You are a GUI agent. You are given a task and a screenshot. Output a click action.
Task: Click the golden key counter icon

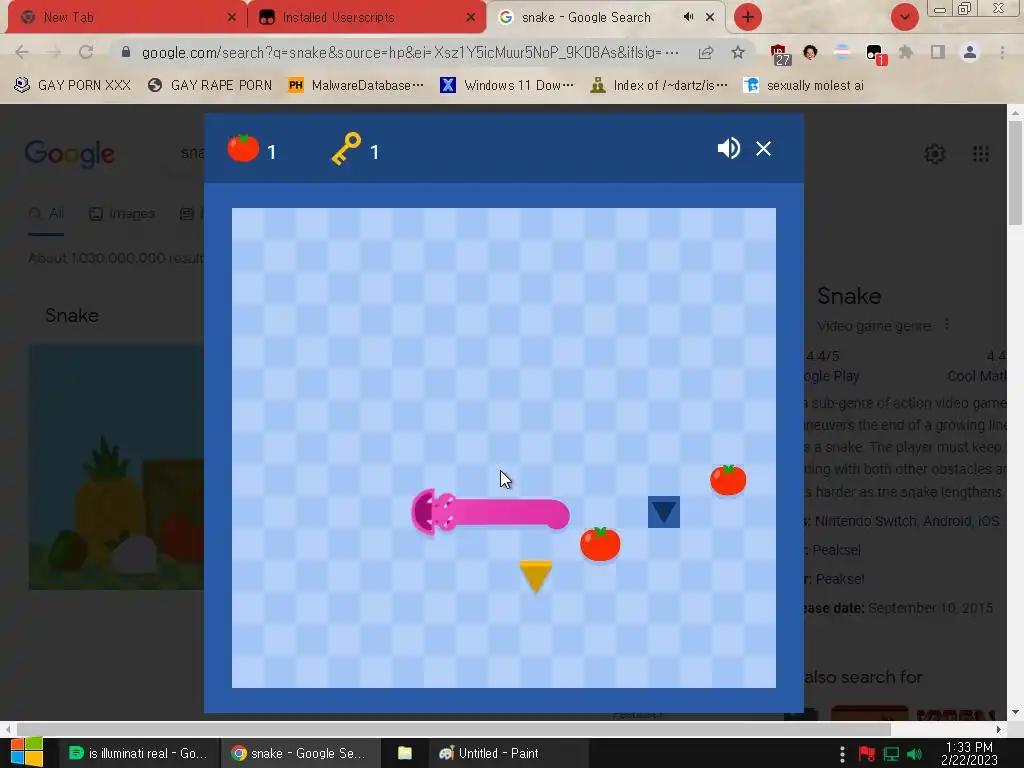(x=346, y=149)
